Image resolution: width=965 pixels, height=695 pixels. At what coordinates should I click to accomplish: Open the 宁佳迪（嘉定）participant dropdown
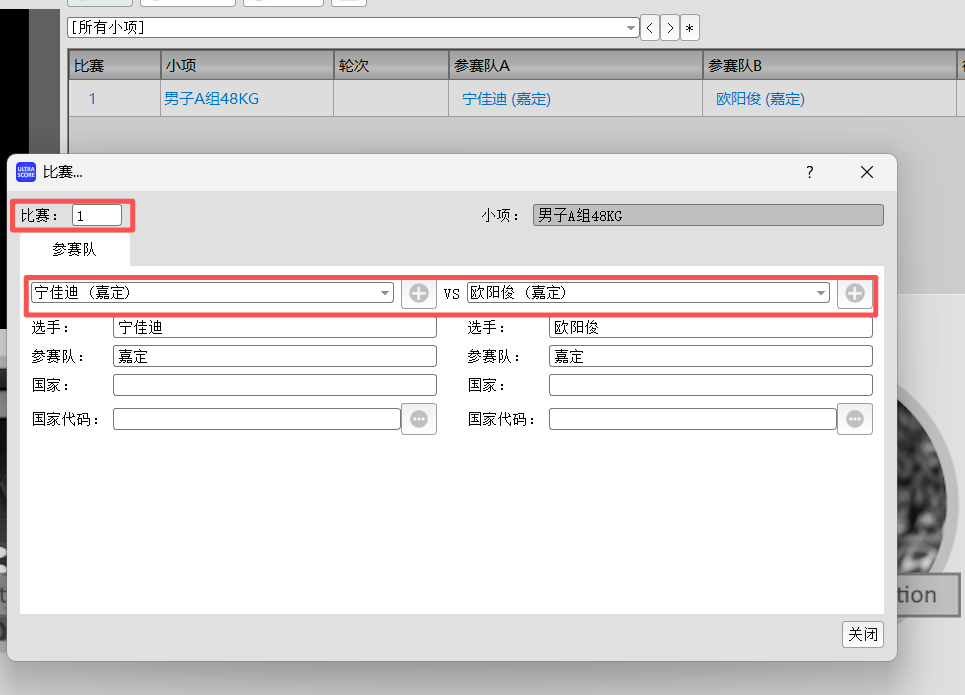point(386,293)
